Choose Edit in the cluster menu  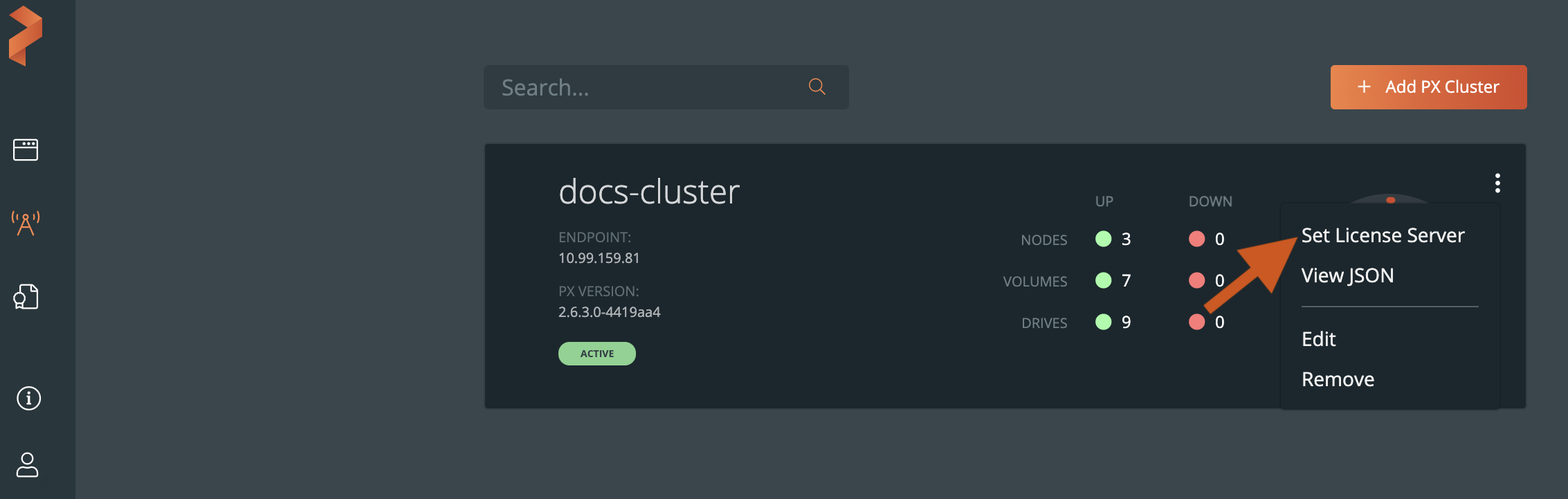coord(1318,339)
